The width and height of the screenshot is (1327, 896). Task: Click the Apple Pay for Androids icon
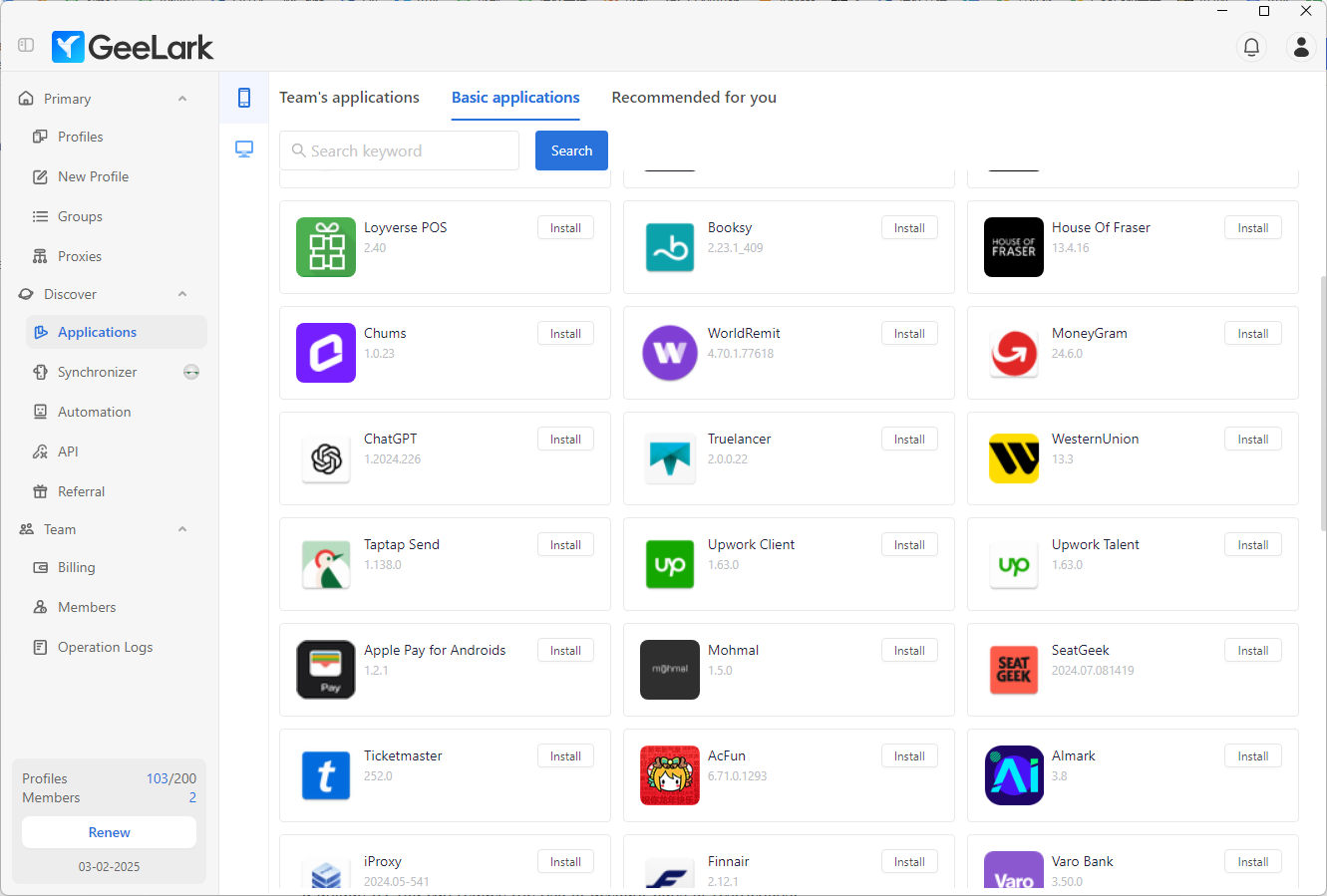pyautogui.click(x=326, y=670)
